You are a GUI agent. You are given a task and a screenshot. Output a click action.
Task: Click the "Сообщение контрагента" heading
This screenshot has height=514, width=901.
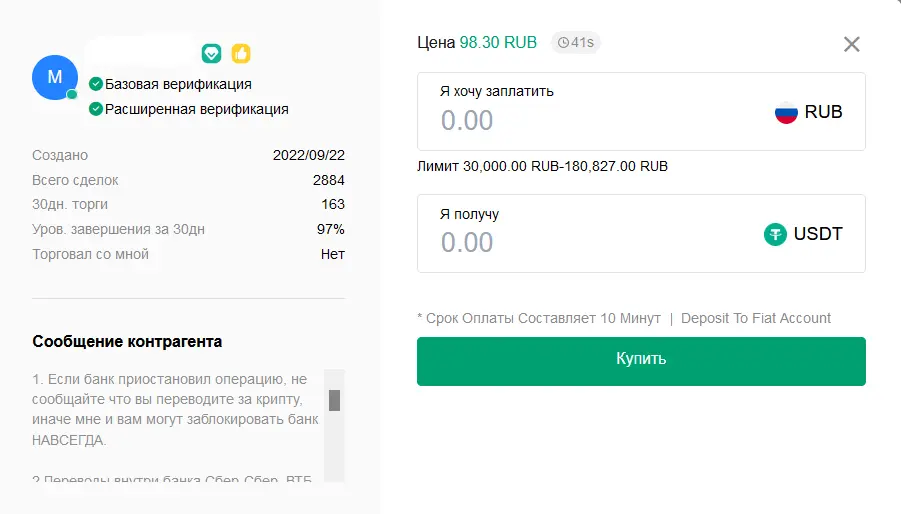[x=127, y=342]
